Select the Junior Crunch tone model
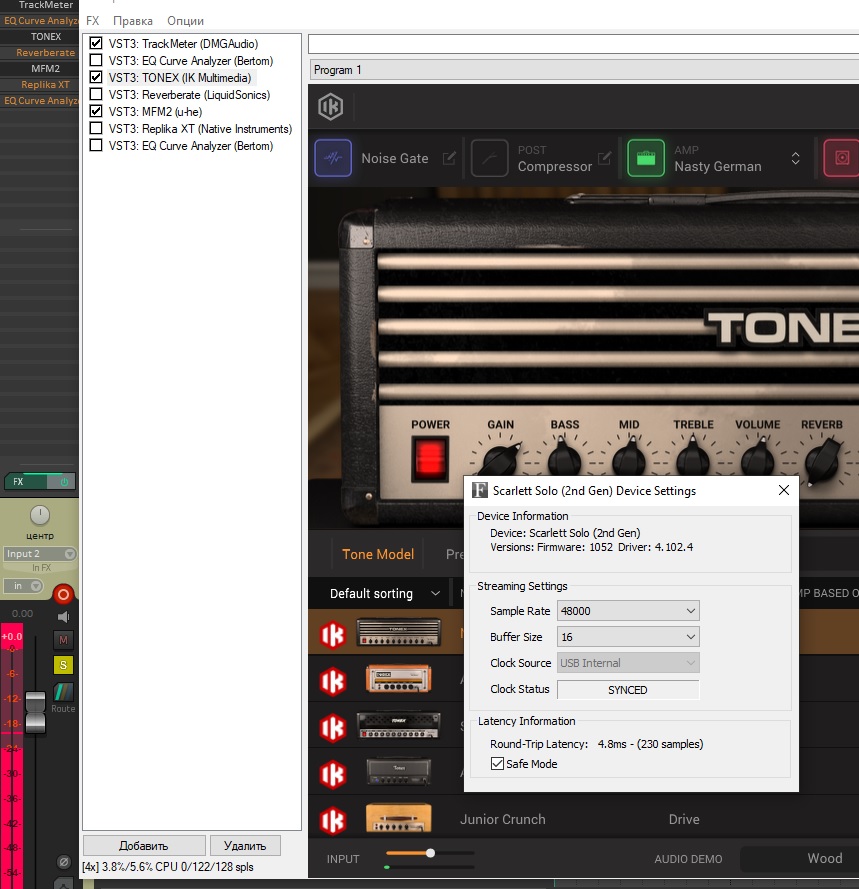 (502, 819)
